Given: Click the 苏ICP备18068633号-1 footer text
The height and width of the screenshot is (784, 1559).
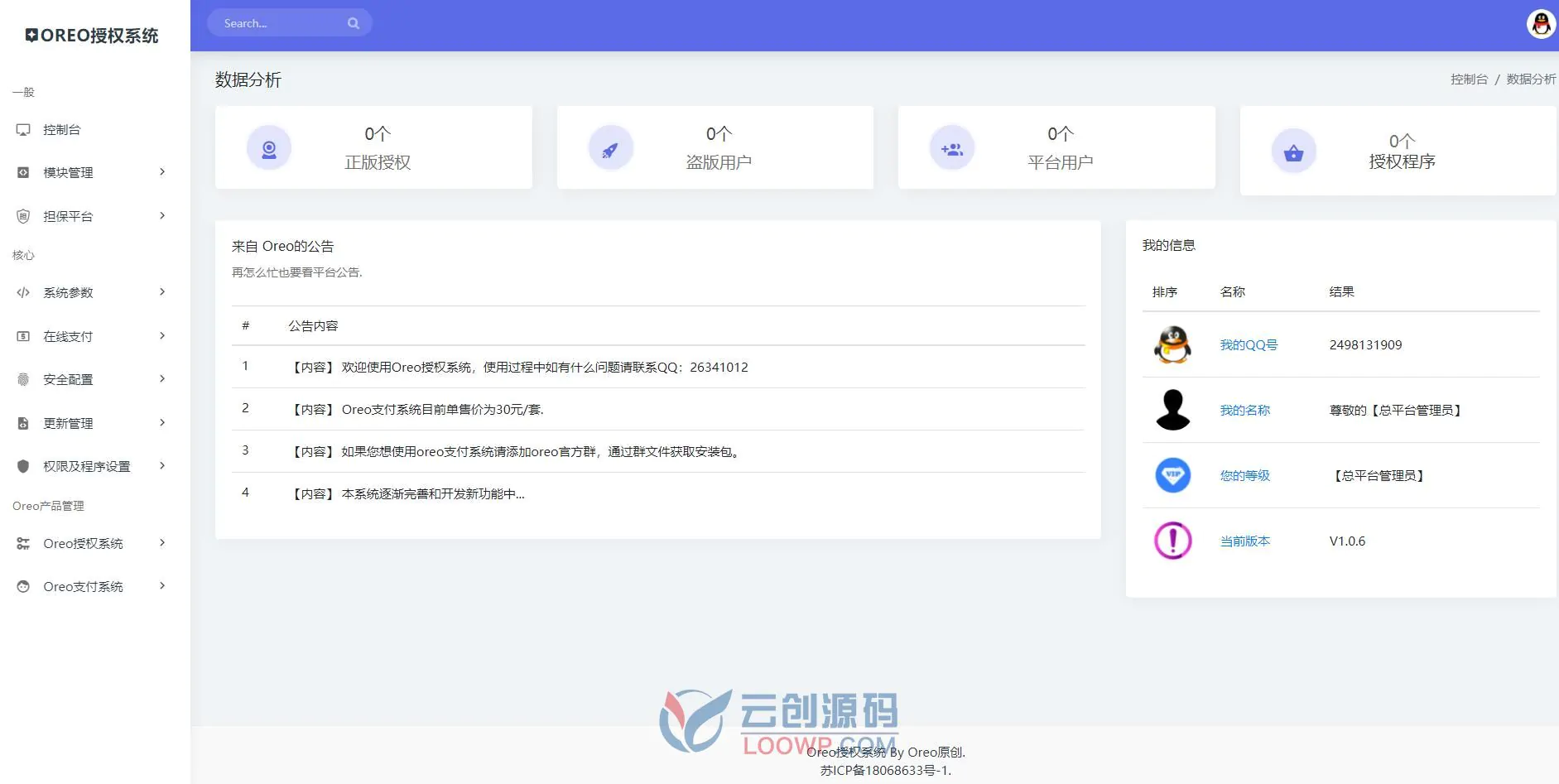Looking at the screenshot, I should (885, 771).
